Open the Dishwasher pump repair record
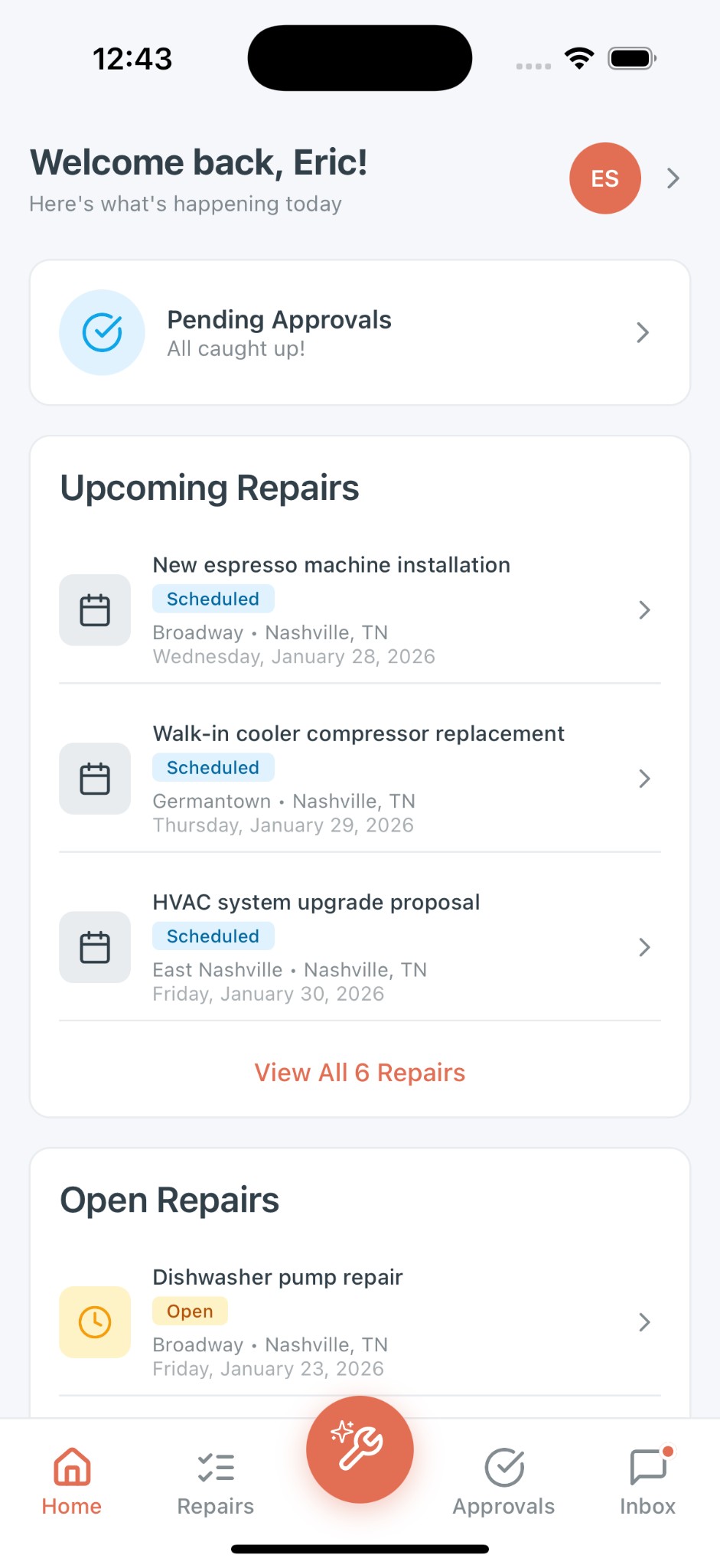The height and width of the screenshot is (1568, 720). pos(360,1322)
